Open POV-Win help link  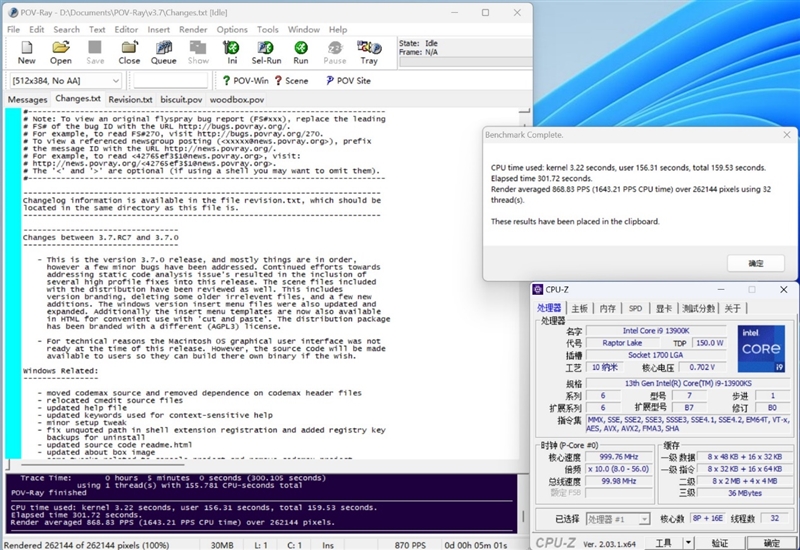coord(245,81)
